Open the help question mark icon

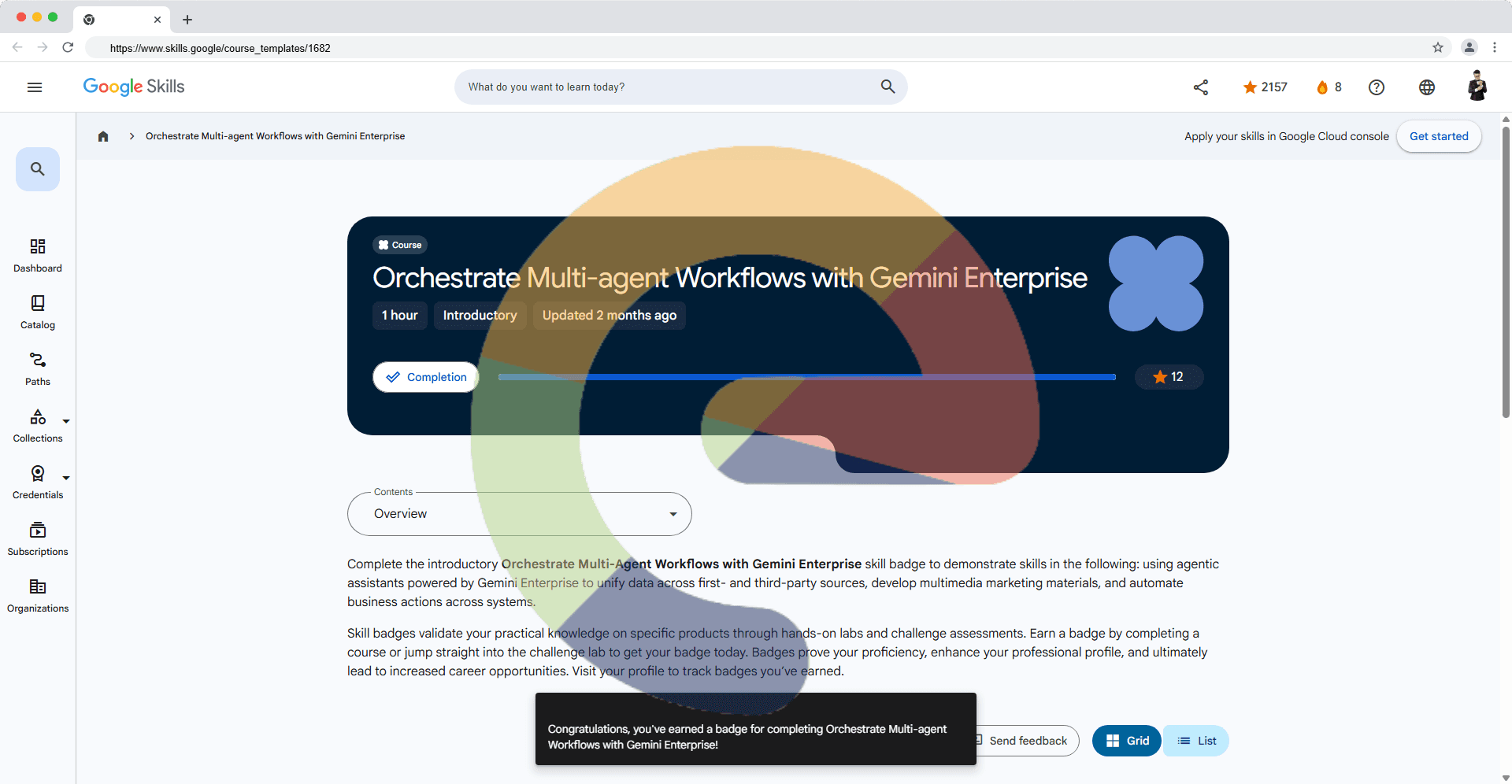tap(1377, 87)
